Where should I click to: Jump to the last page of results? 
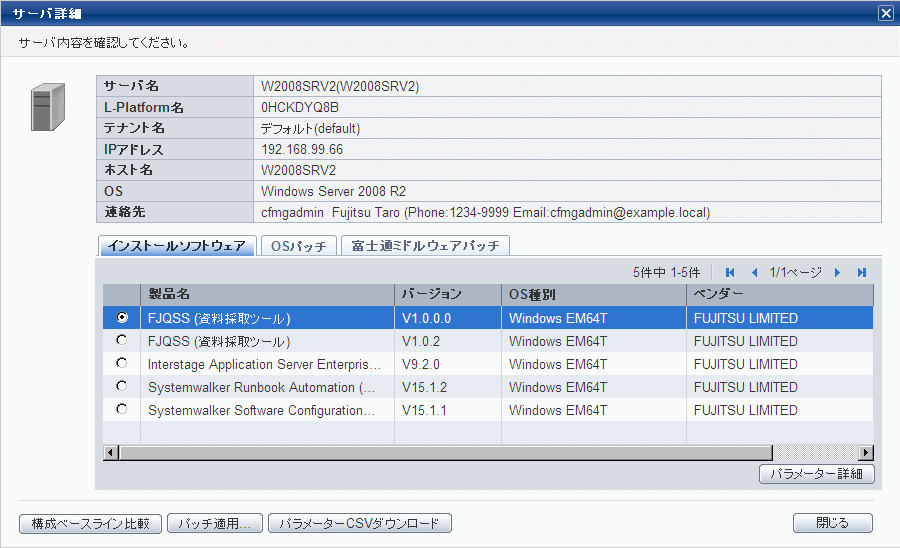(x=862, y=273)
